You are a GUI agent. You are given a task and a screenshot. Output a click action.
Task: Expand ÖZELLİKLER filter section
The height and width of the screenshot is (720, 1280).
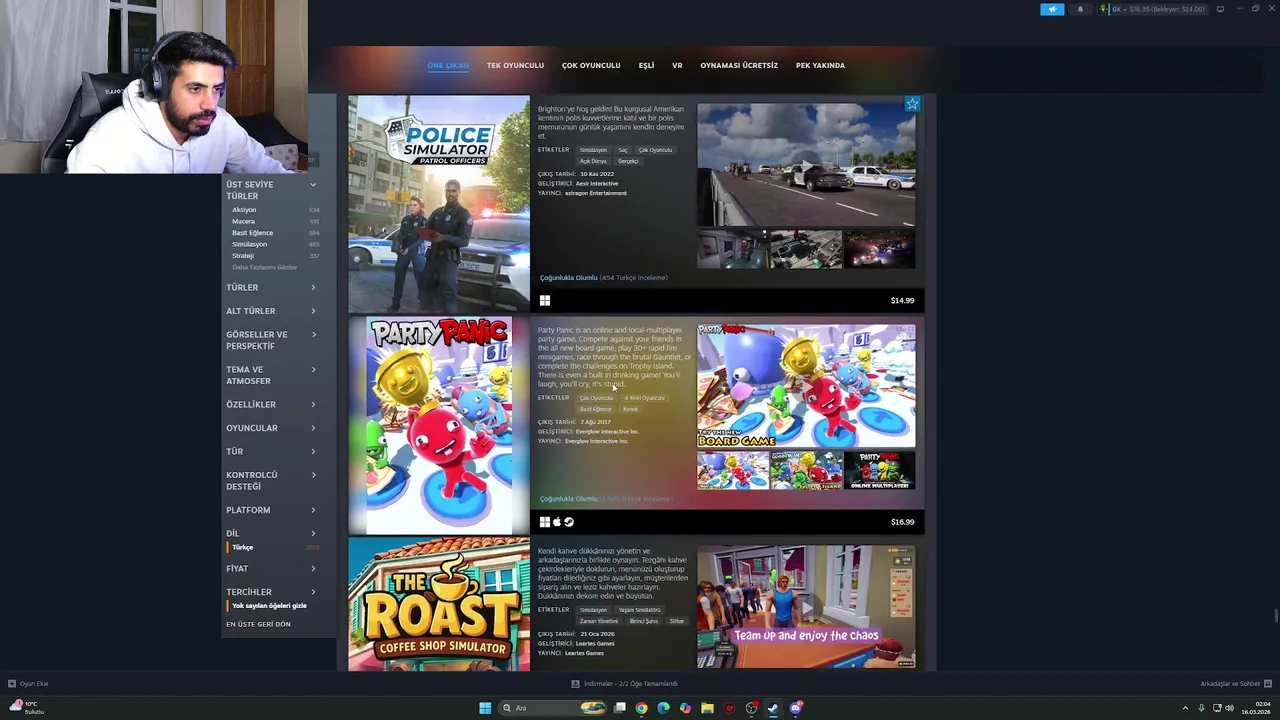click(x=271, y=404)
